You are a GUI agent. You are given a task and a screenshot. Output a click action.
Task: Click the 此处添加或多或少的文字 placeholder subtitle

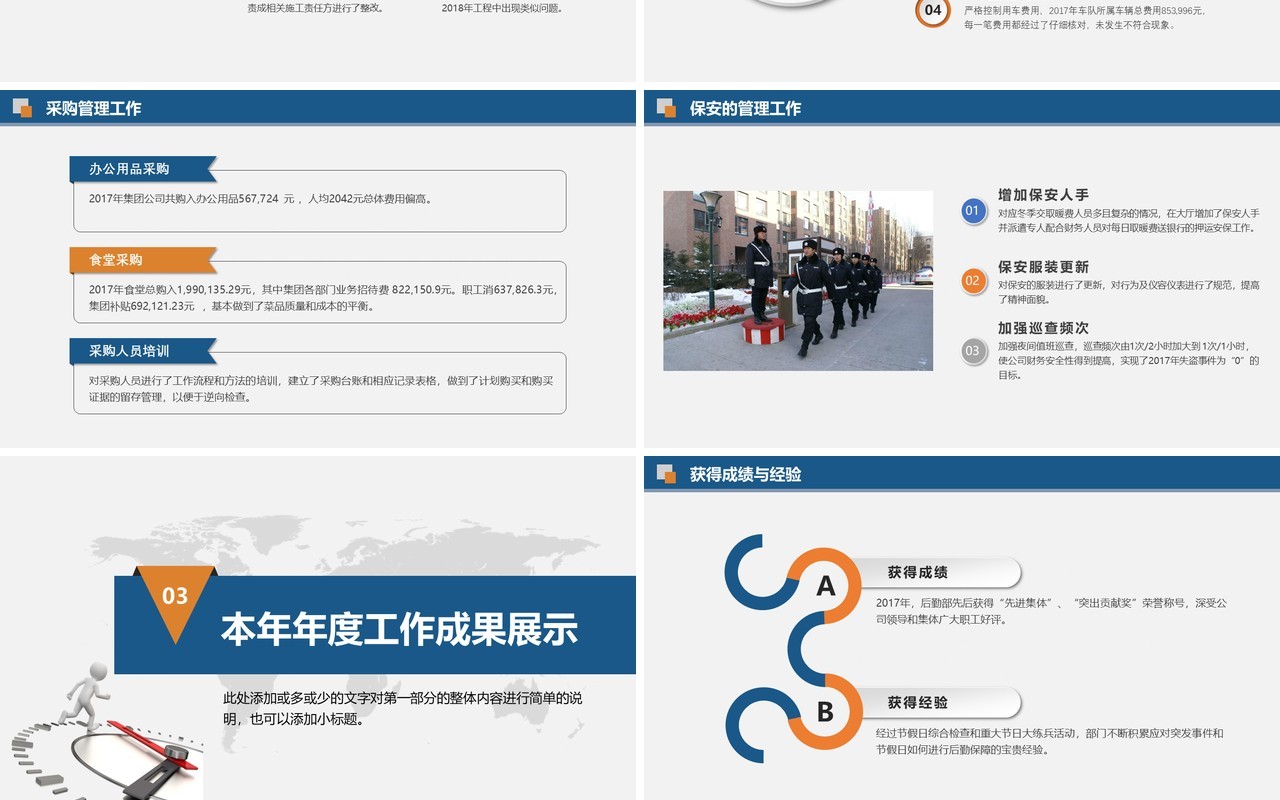(402, 708)
